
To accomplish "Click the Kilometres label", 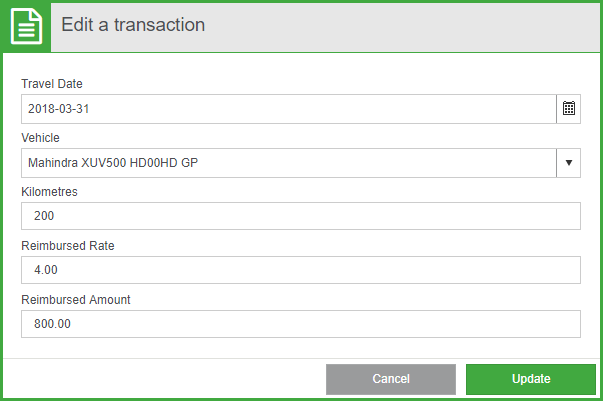I will pos(49,191).
